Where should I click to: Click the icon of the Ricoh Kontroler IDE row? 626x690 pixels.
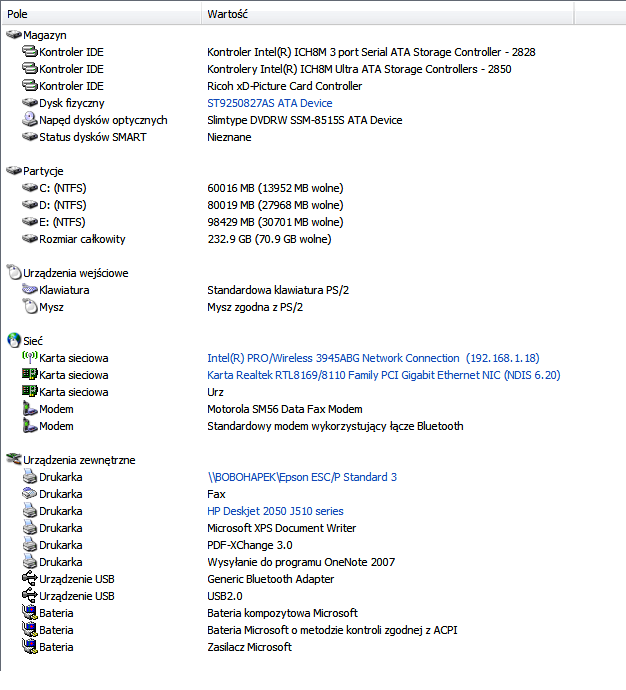(x=30, y=85)
